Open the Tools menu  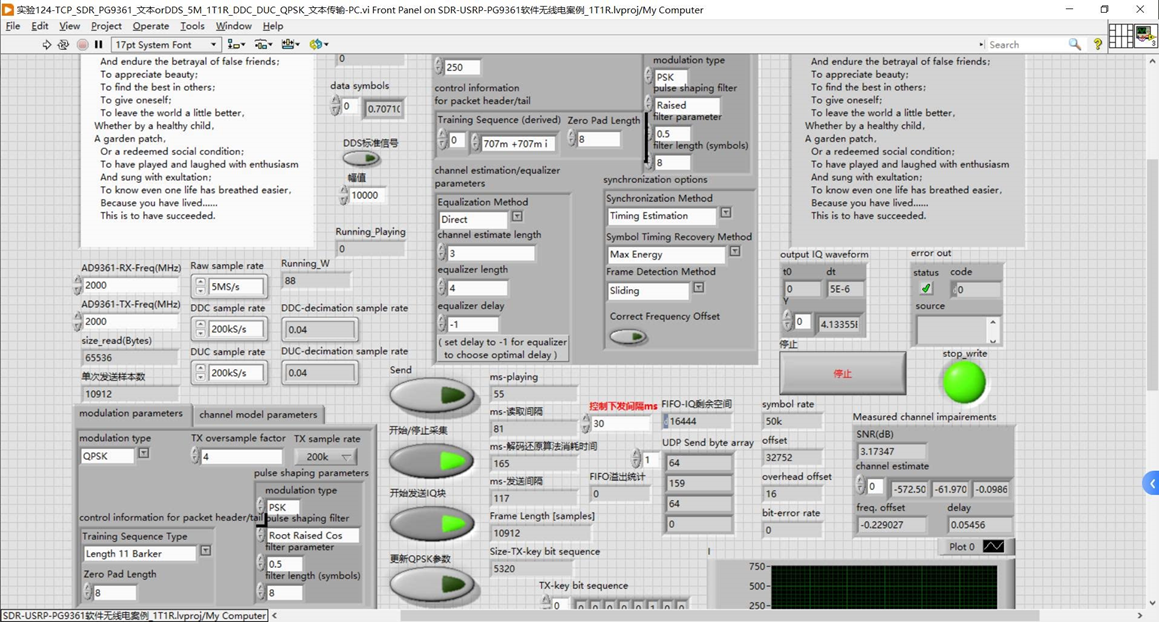[x=192, y=26]
